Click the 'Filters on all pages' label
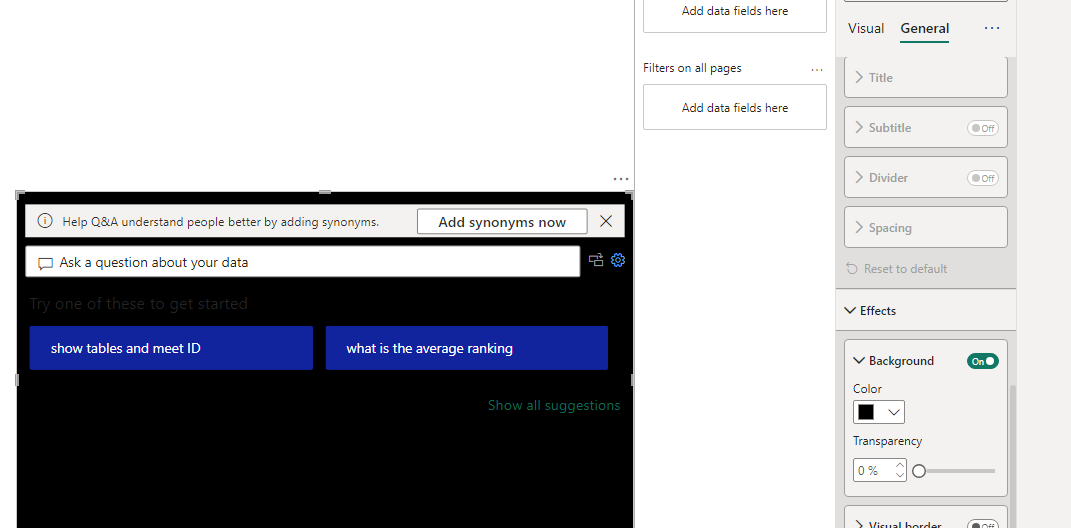1071x528 pixels. click(x=692, y=68)
